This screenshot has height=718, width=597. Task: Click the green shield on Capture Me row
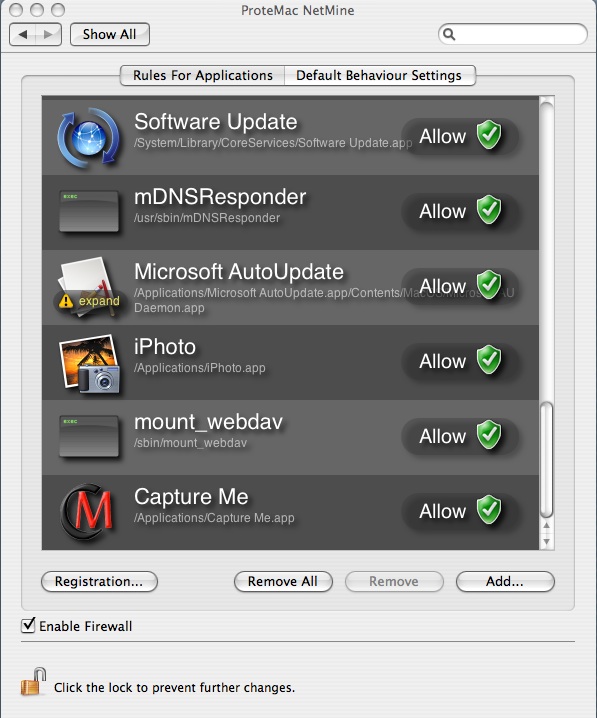tap(489, 510)
